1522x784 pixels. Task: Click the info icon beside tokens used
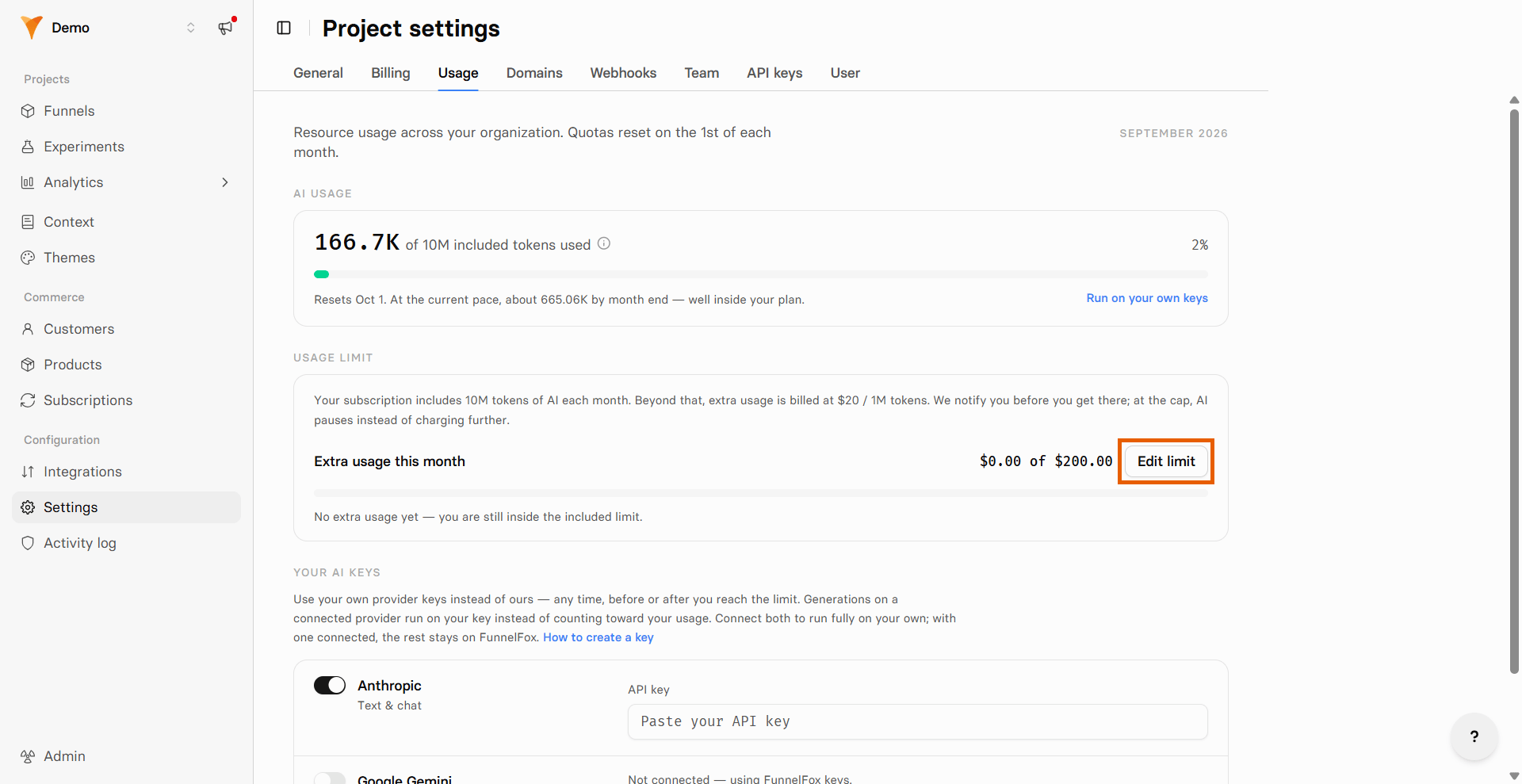point(604,243)
